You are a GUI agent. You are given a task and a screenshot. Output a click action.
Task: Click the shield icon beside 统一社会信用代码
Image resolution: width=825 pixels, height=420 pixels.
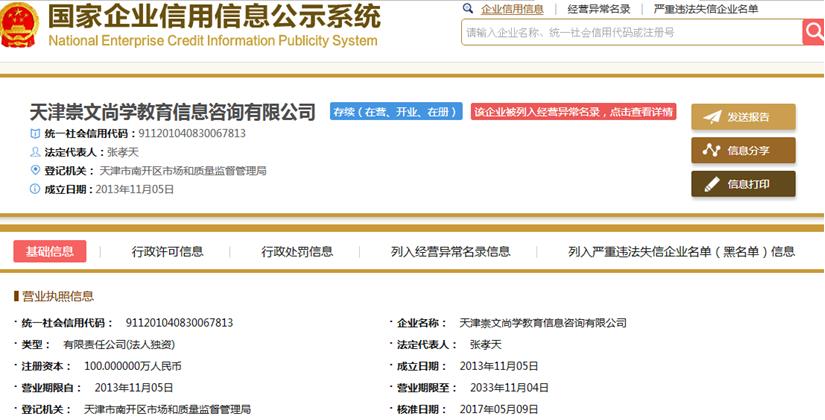click(x=35, y=134)
